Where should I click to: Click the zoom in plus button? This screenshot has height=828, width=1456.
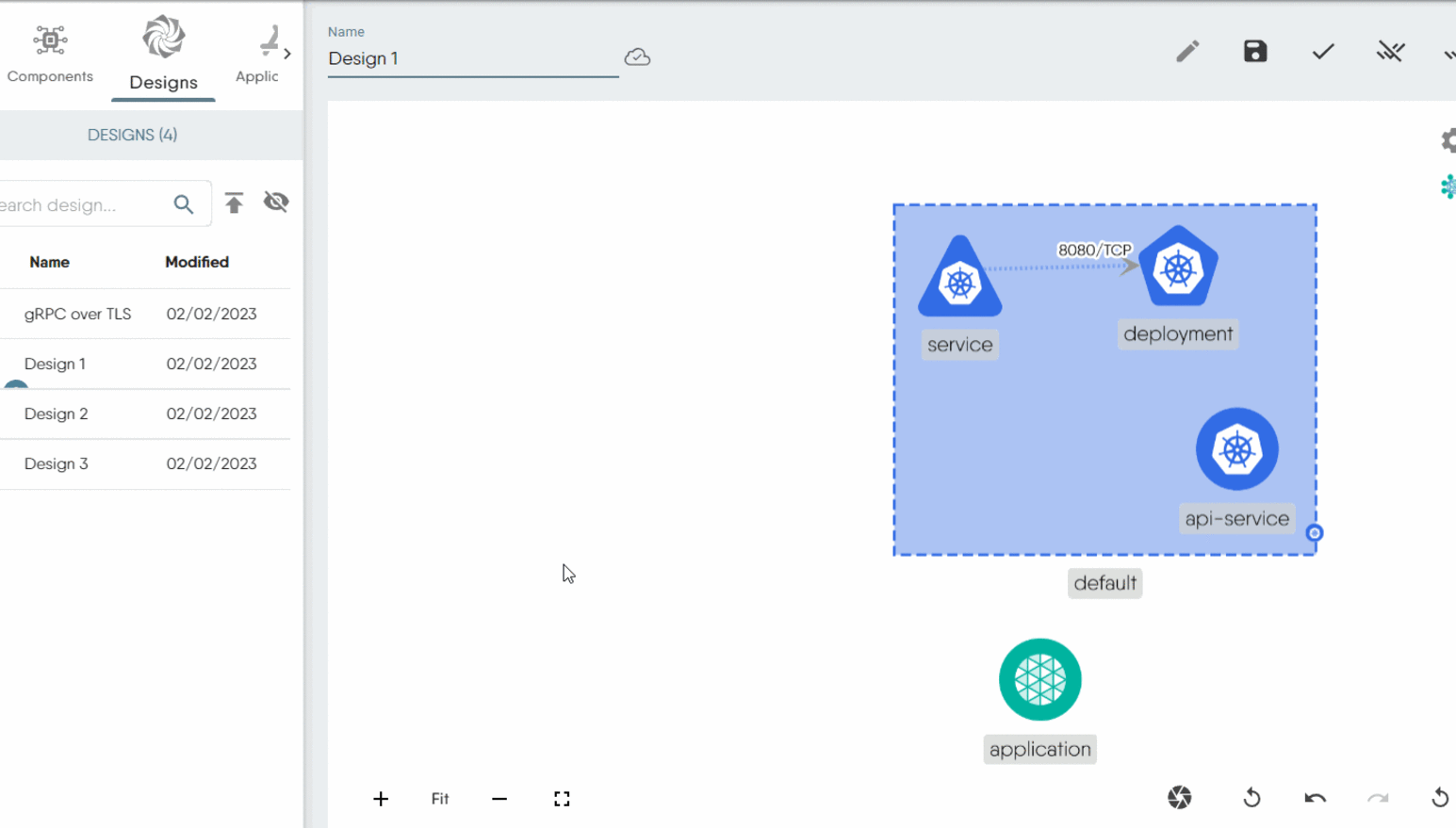point(381,799)
